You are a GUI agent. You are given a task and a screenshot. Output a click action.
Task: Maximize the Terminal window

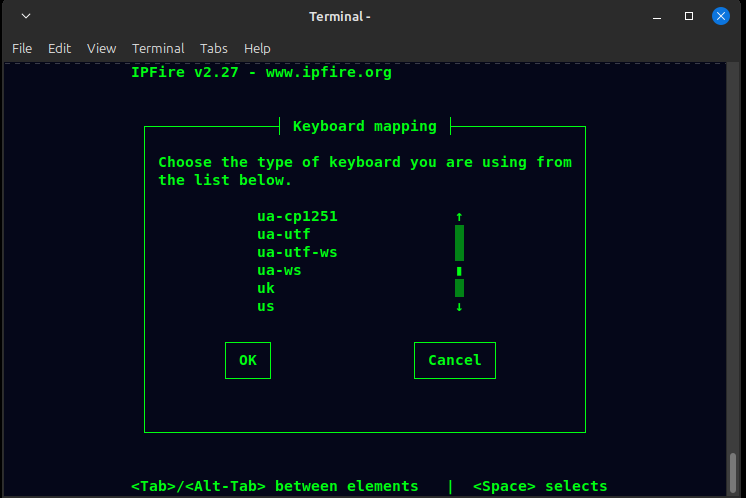[x=689, y=17]
